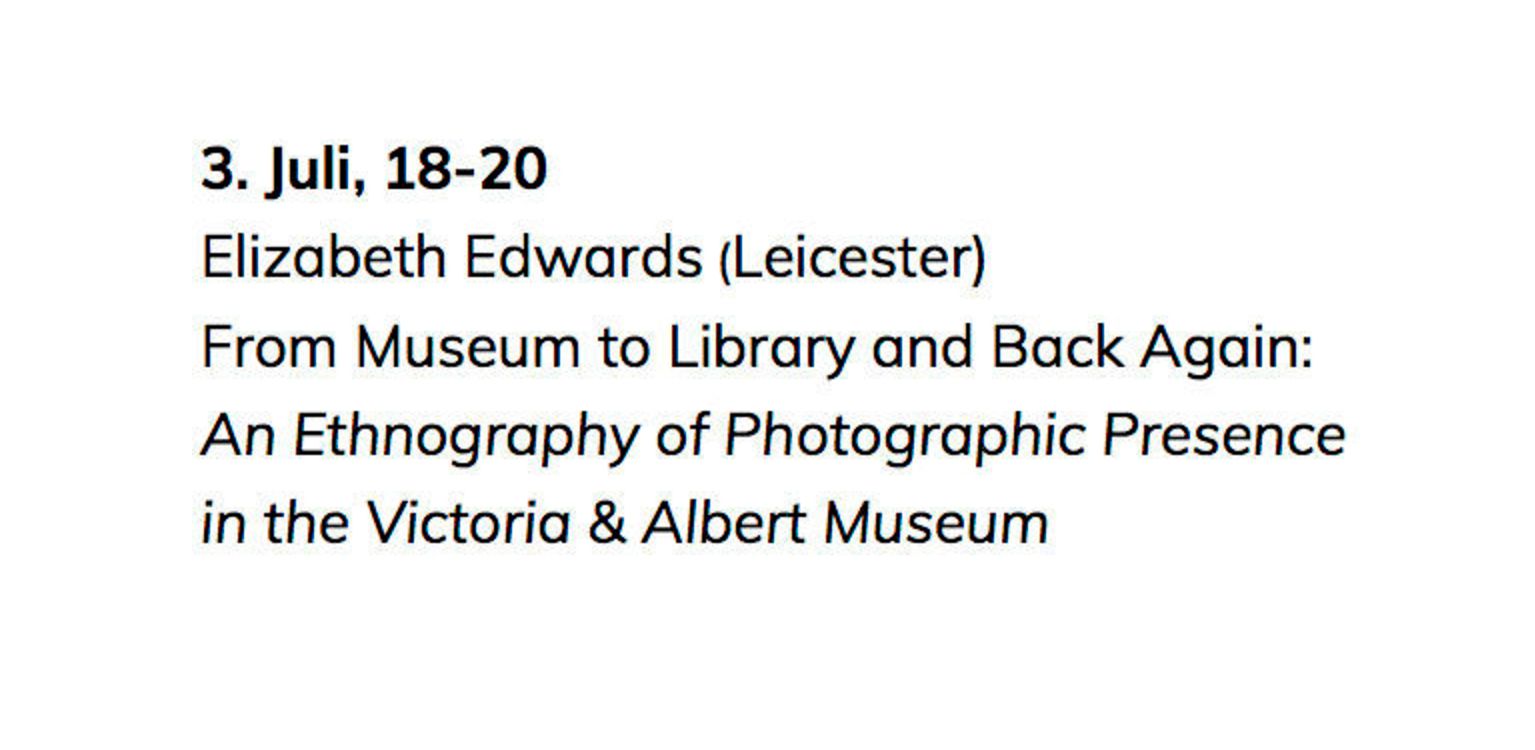The image size is (1535, 750).
Task: Click the italic word "An" starting the subtitle
Action: click(238, 435)
